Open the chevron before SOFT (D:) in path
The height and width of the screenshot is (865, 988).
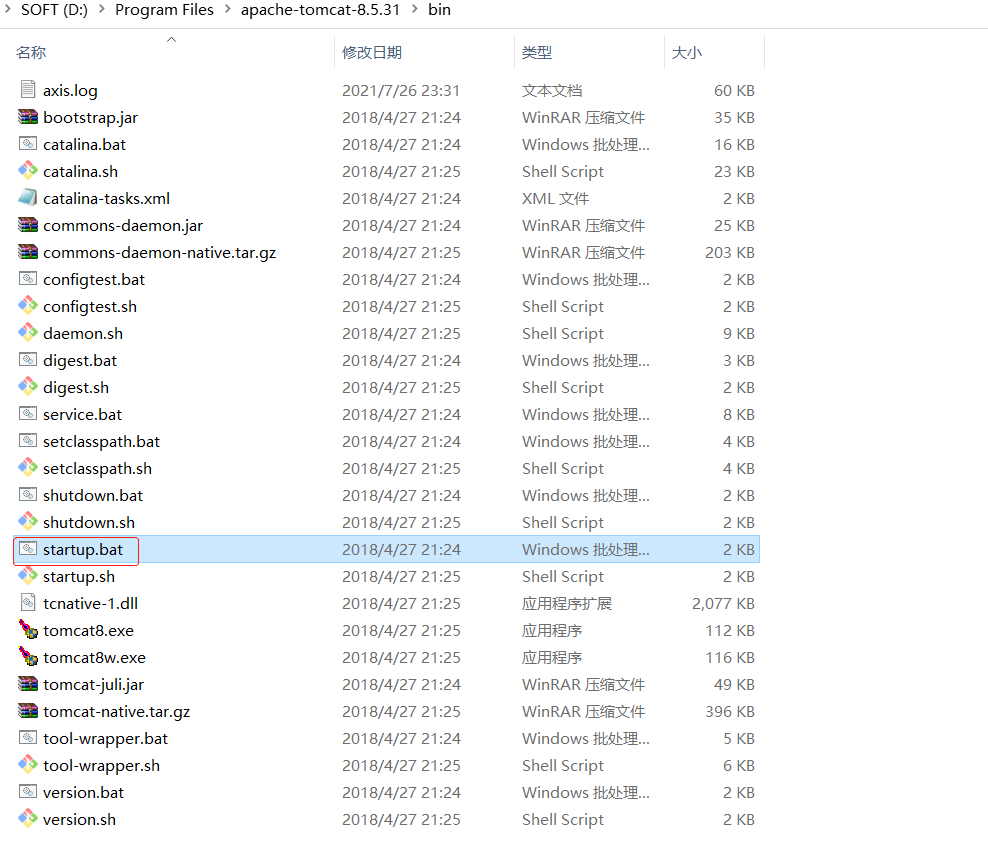click(x=8, y=9)
